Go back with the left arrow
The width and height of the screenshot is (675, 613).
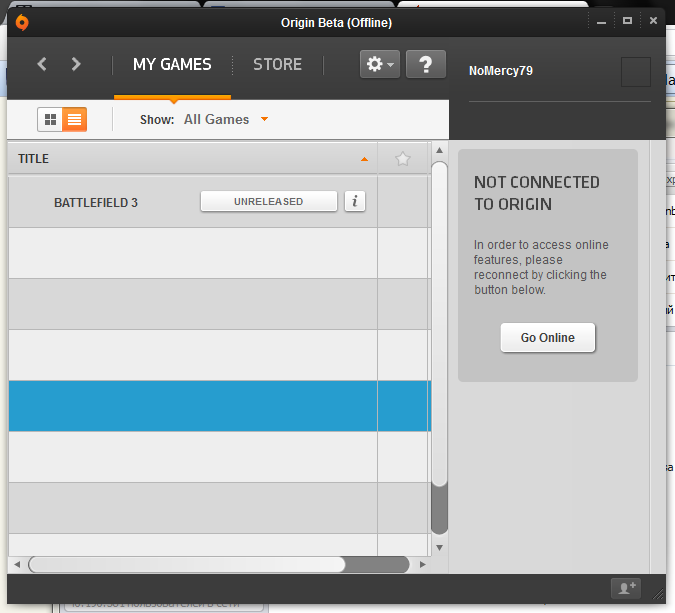(42, 64)
